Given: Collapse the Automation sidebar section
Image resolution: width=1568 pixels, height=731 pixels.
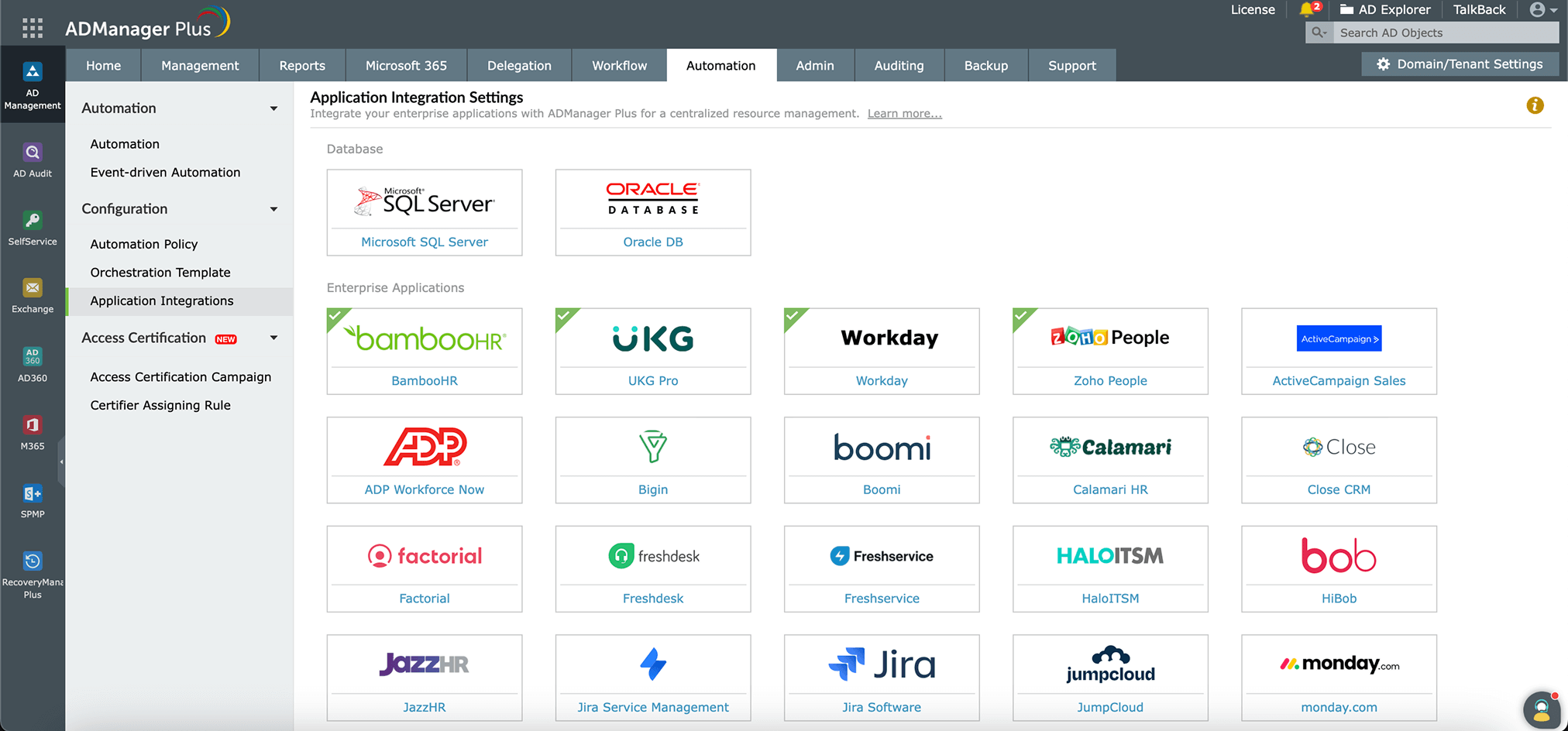Looking at the screenshot, I should click(x=273, y=108).
